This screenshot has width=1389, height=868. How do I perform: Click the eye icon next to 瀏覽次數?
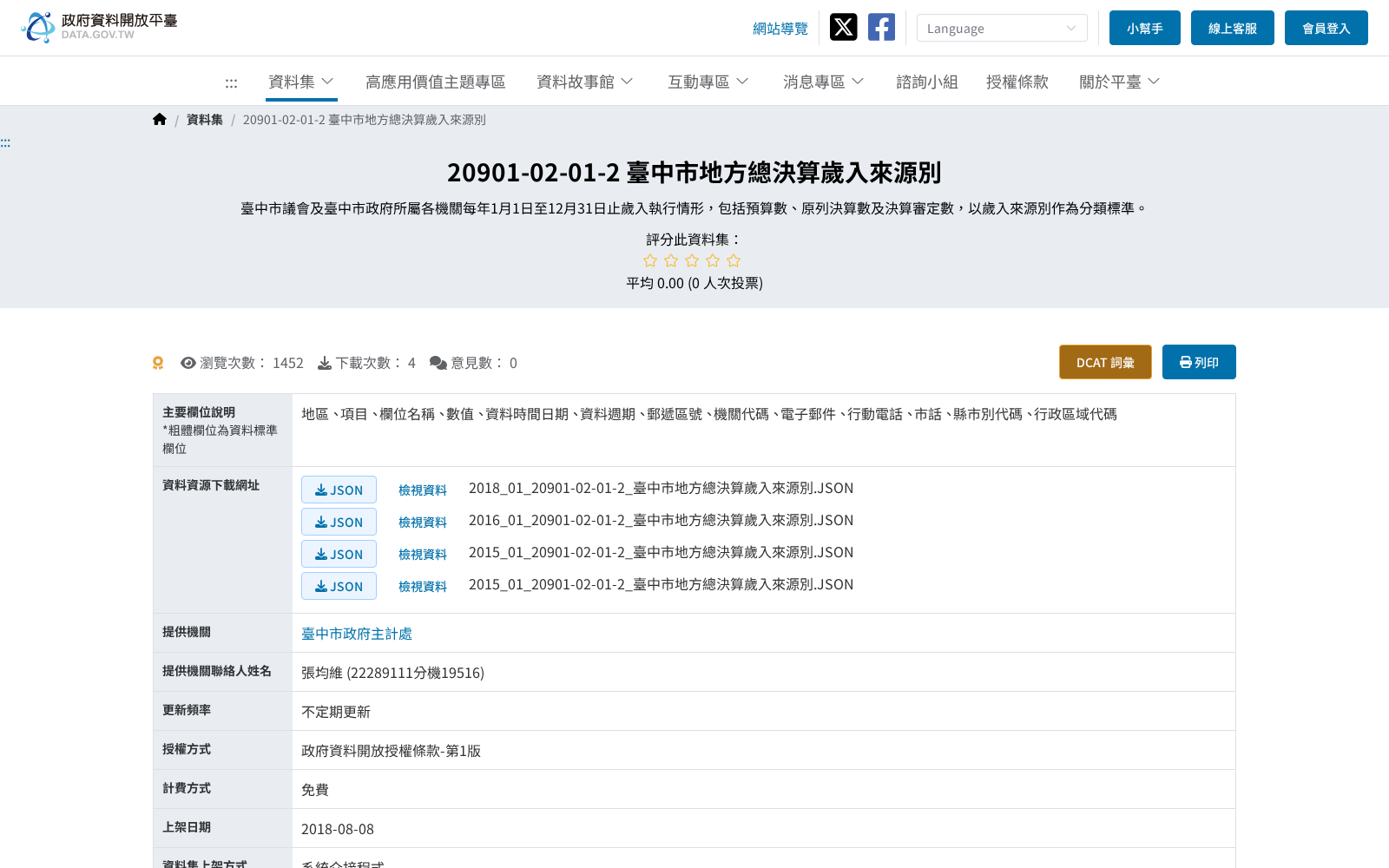(188, 363)
